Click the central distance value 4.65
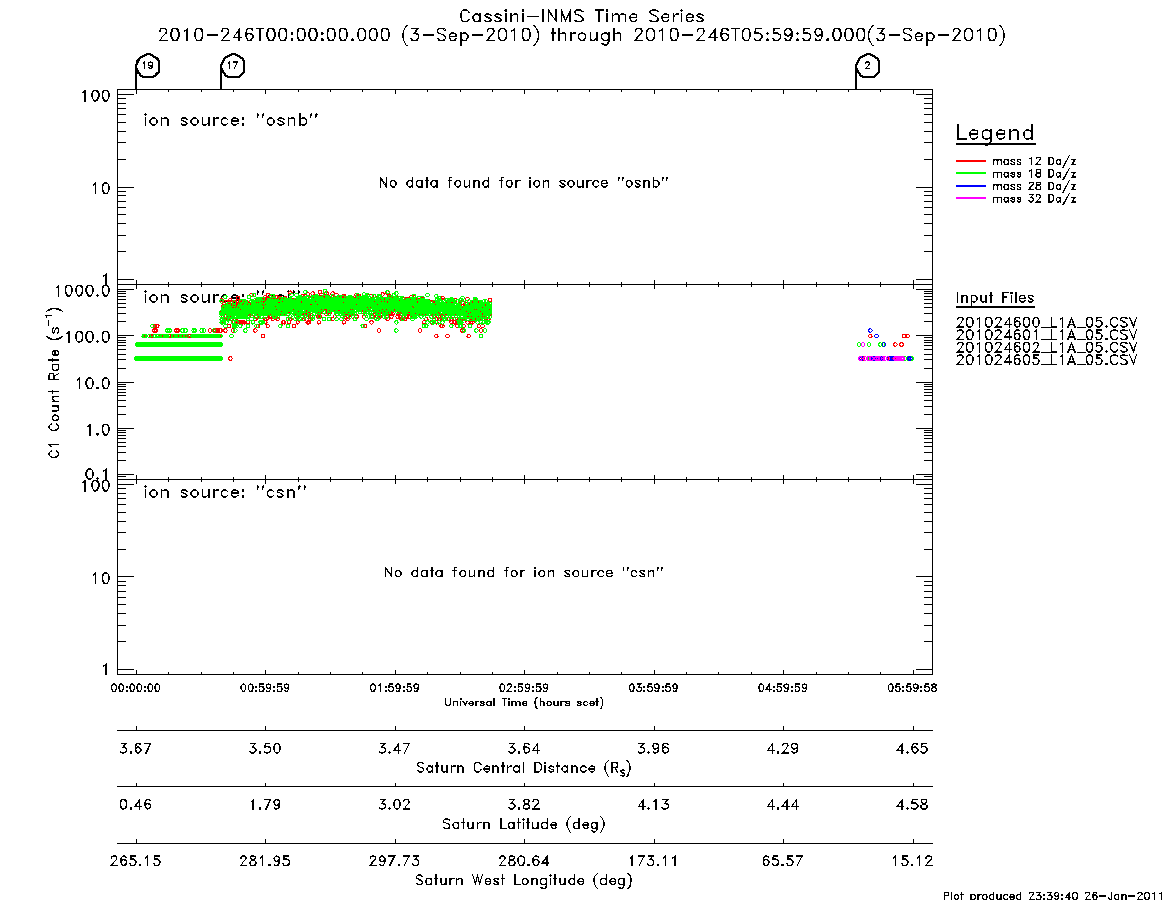 [912, 748]
